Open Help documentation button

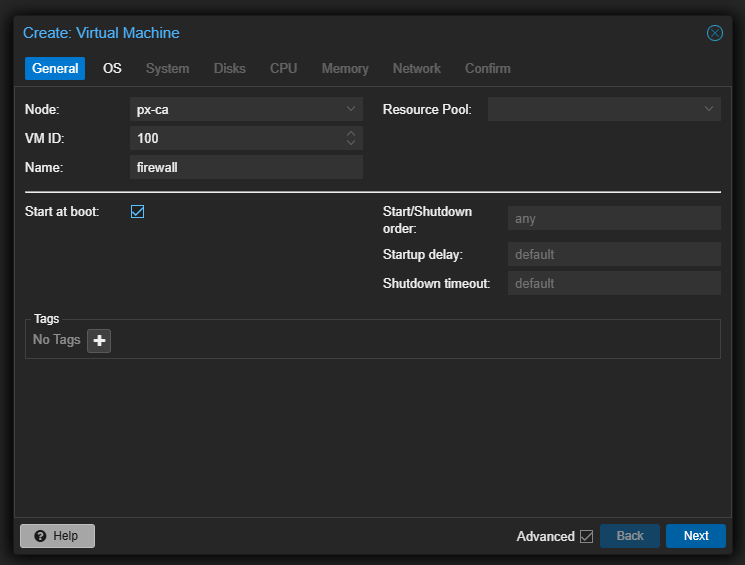pyautogui.click(x=57, y=536)
